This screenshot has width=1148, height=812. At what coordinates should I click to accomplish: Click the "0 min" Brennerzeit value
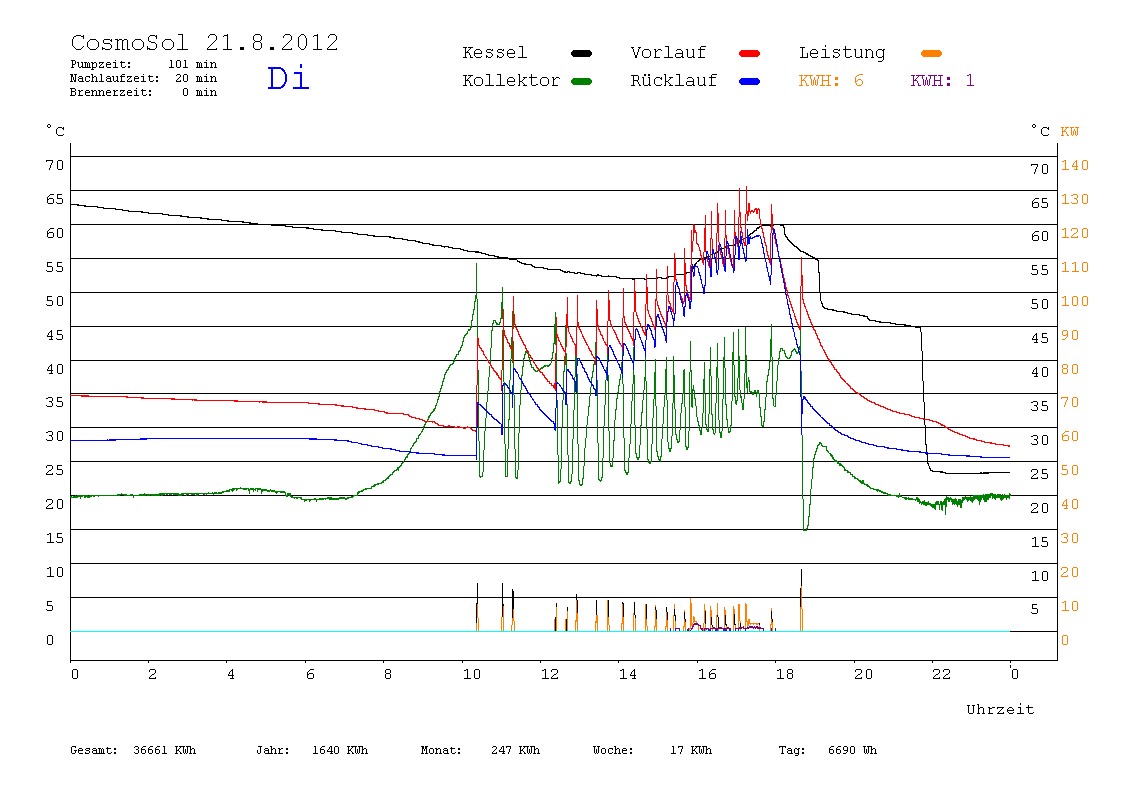200,92
